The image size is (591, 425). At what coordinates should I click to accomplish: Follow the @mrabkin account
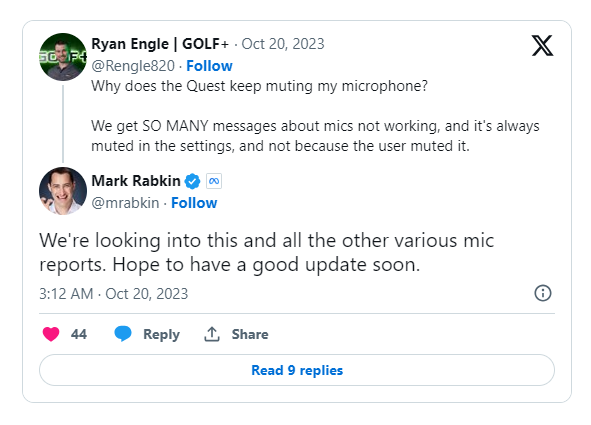(194, 203)
